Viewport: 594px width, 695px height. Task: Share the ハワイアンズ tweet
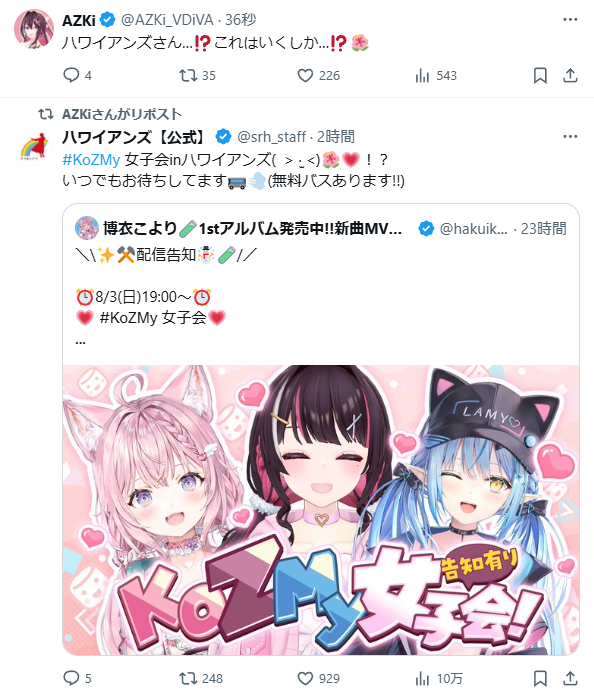pyautogui.click(x=570, y=678)
